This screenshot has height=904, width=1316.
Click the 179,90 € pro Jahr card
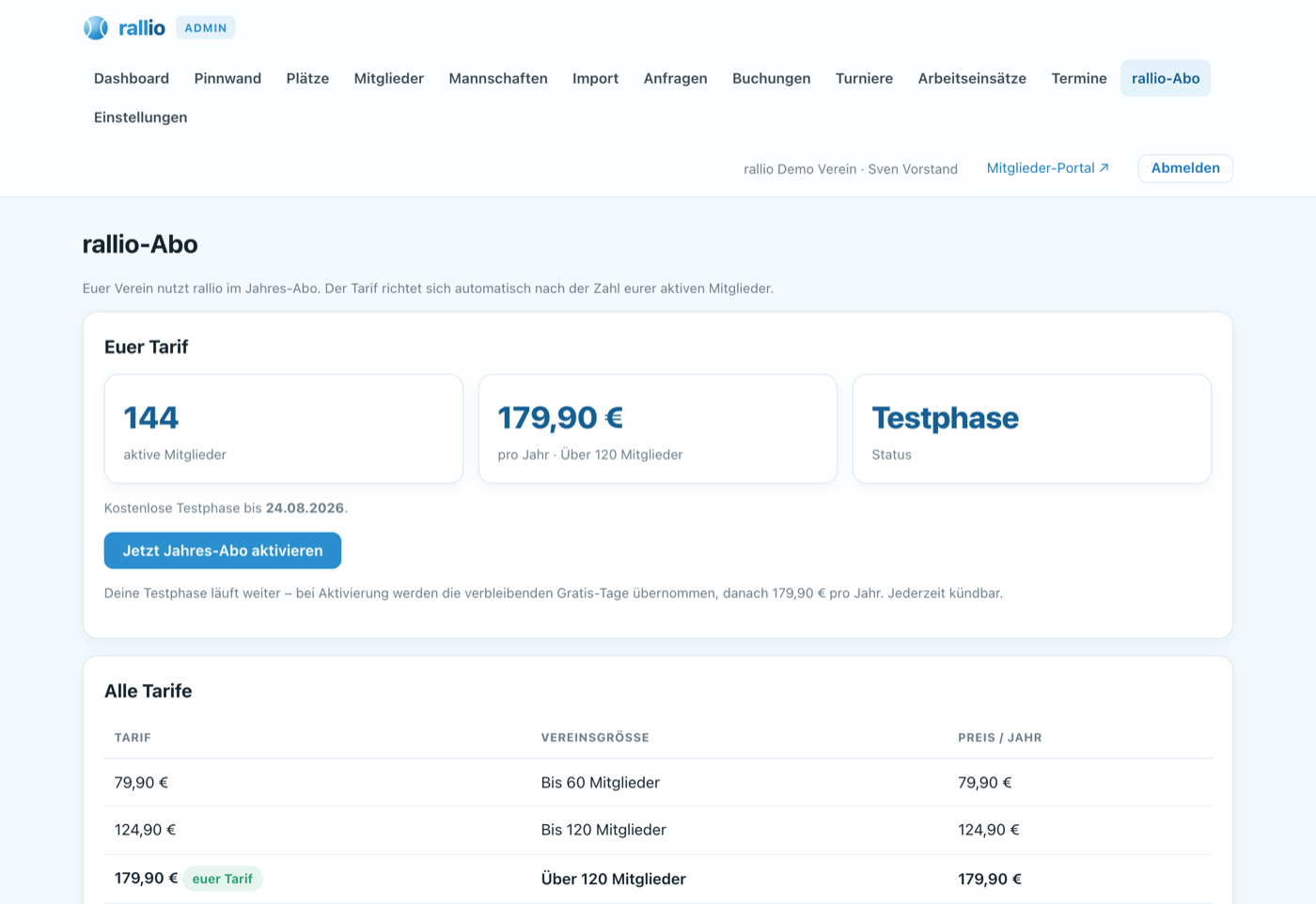click(x=658, y=429)
